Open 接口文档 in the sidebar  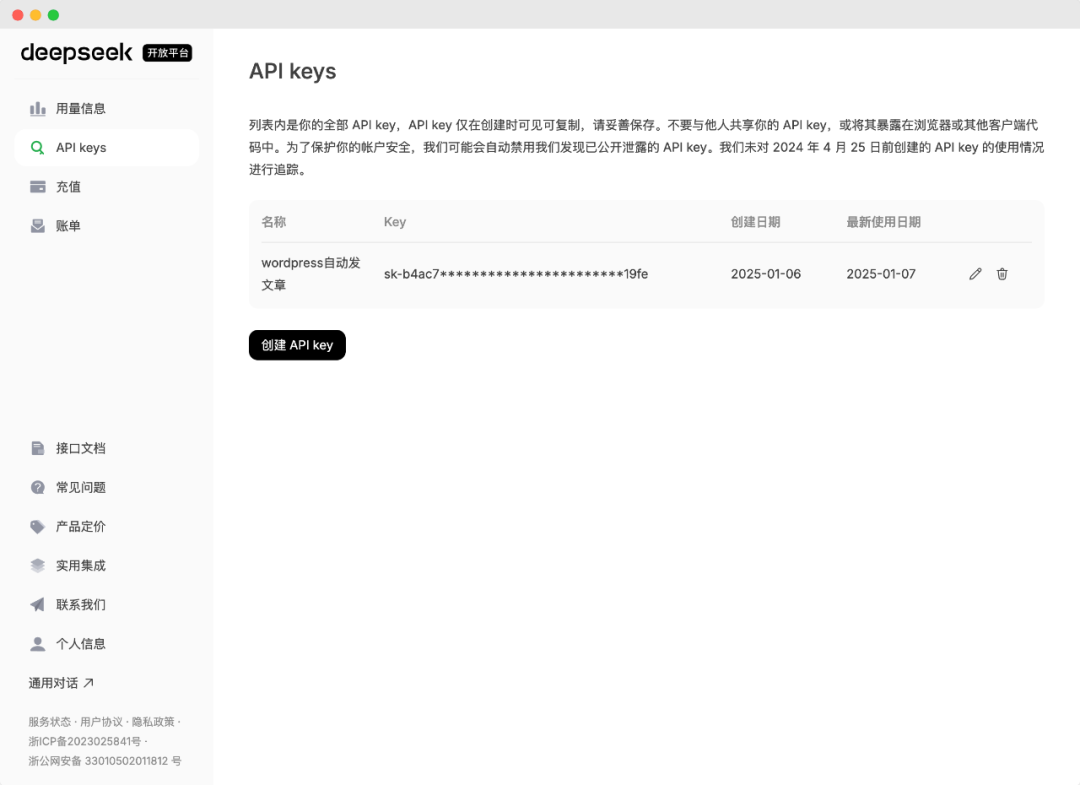107,448
